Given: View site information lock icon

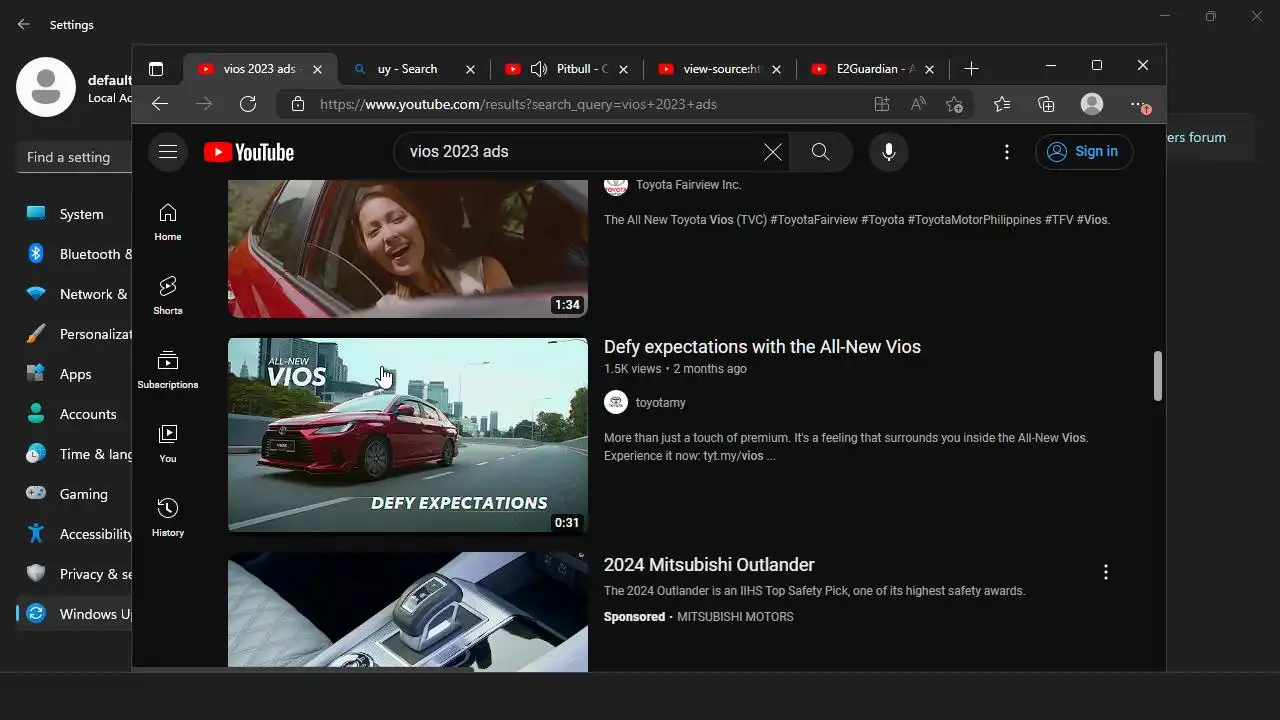Looking at the screenshot, I should point(297,104).
